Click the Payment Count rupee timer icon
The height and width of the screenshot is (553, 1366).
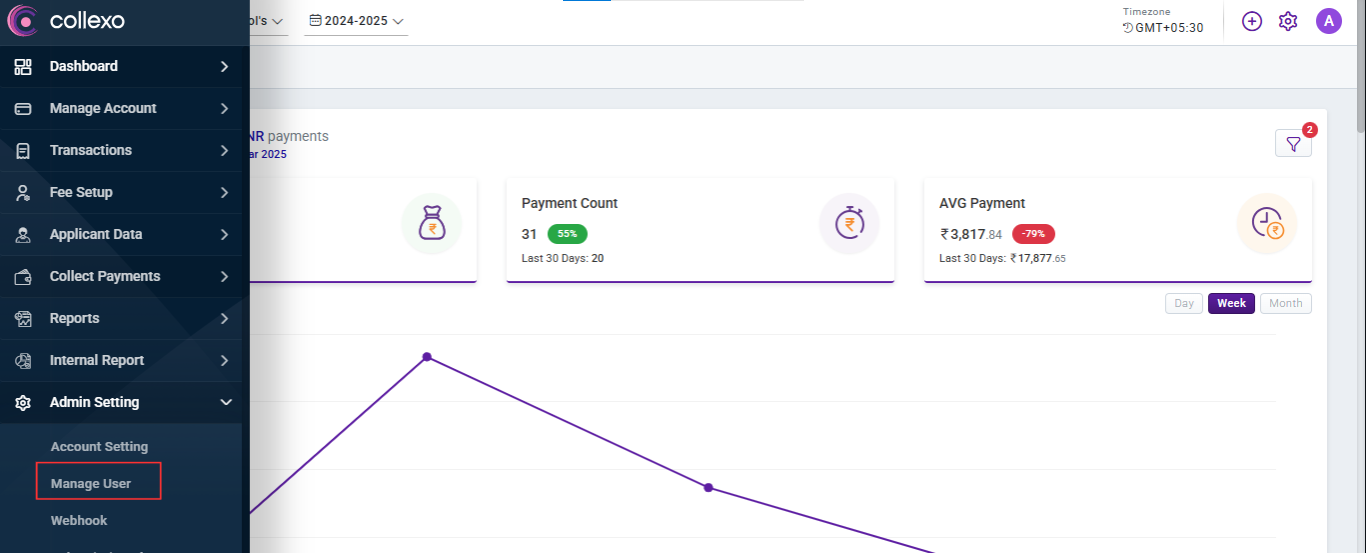point(848,224)
